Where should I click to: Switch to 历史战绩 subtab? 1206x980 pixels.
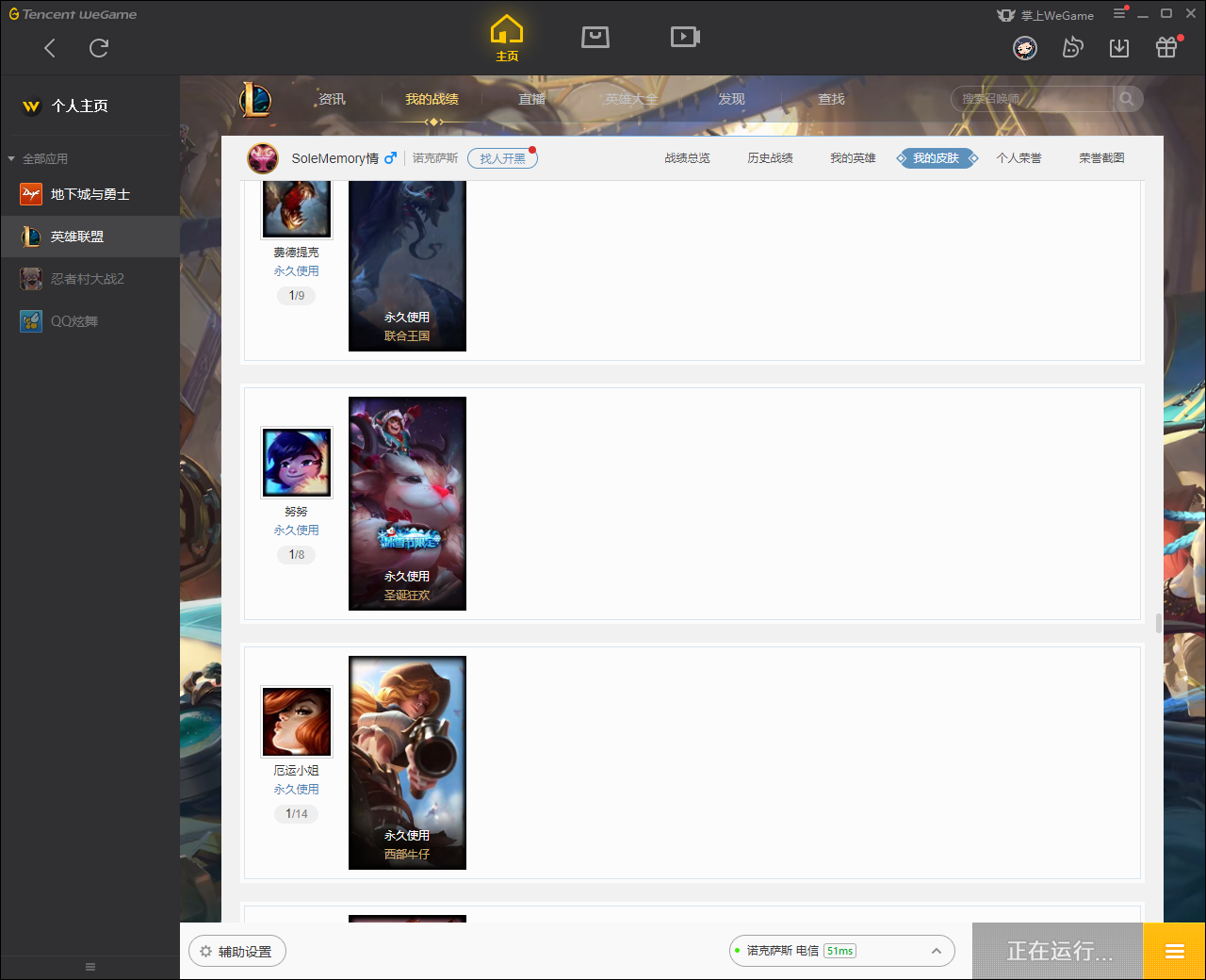coord(770,158)
